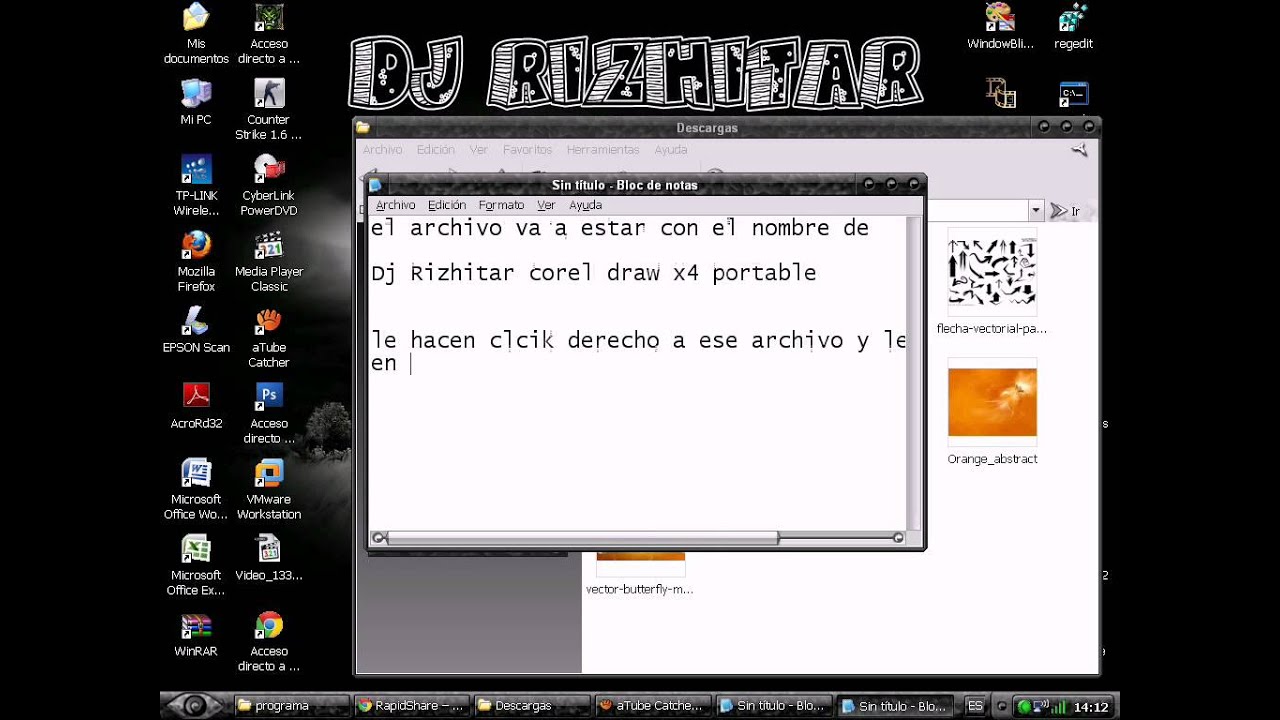The image size is (1280, 720).
Task: Click ES language indicator in tray
Action: [975, 706]
